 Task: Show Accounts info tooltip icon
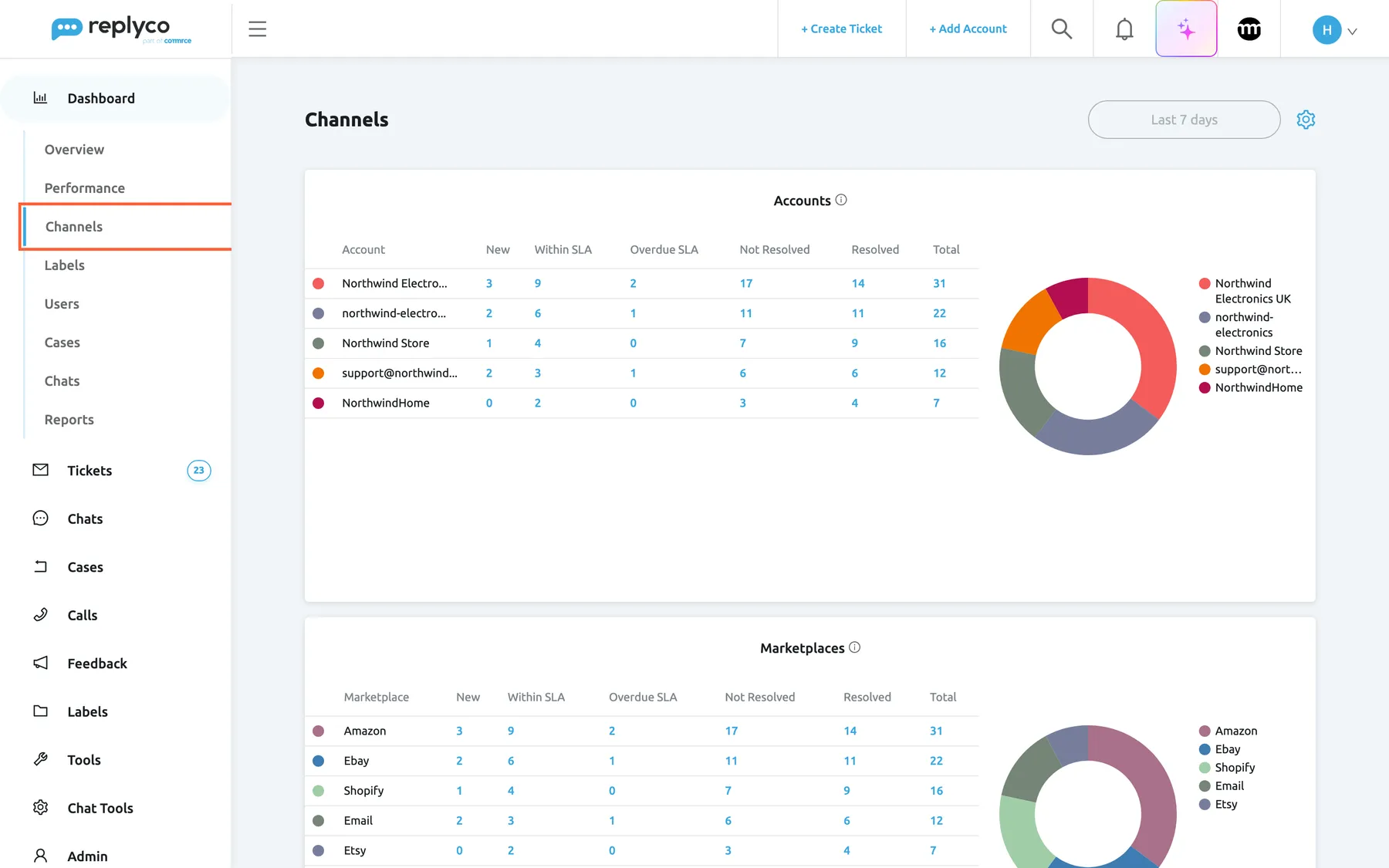coord(841,200)
